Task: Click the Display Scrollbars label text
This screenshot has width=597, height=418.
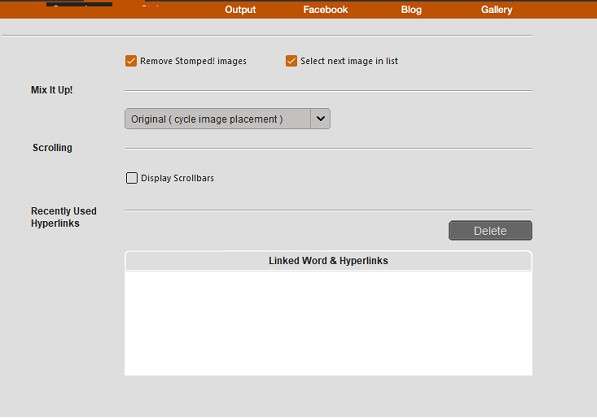Action: [x=177, y=178]
